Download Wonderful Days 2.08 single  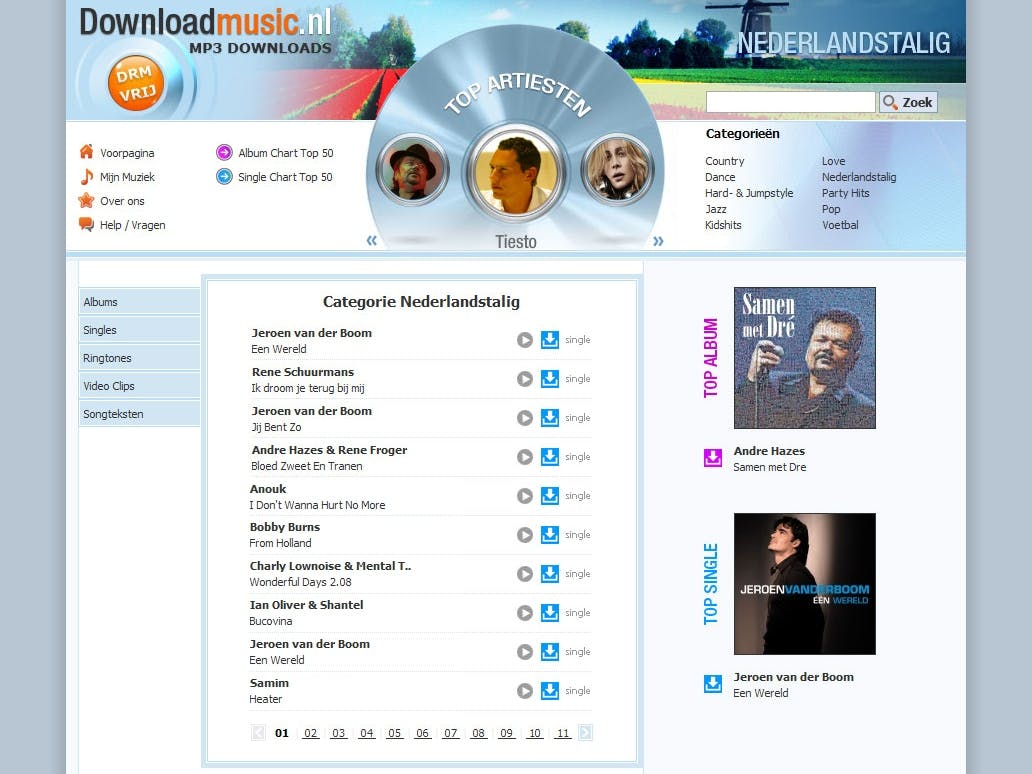[x=550, y=573]
